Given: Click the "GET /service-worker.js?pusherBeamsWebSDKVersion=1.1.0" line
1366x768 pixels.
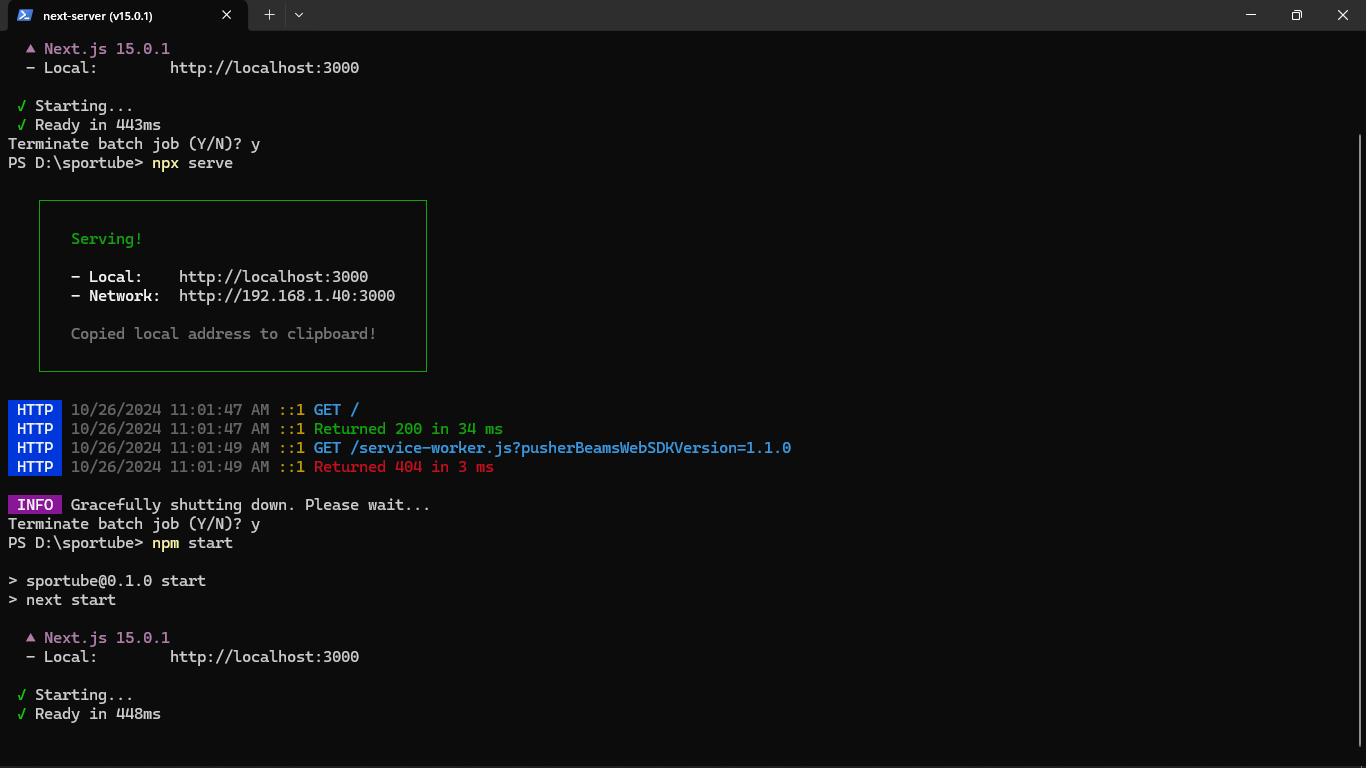Looking at the screenshot, I should (552, 448).
